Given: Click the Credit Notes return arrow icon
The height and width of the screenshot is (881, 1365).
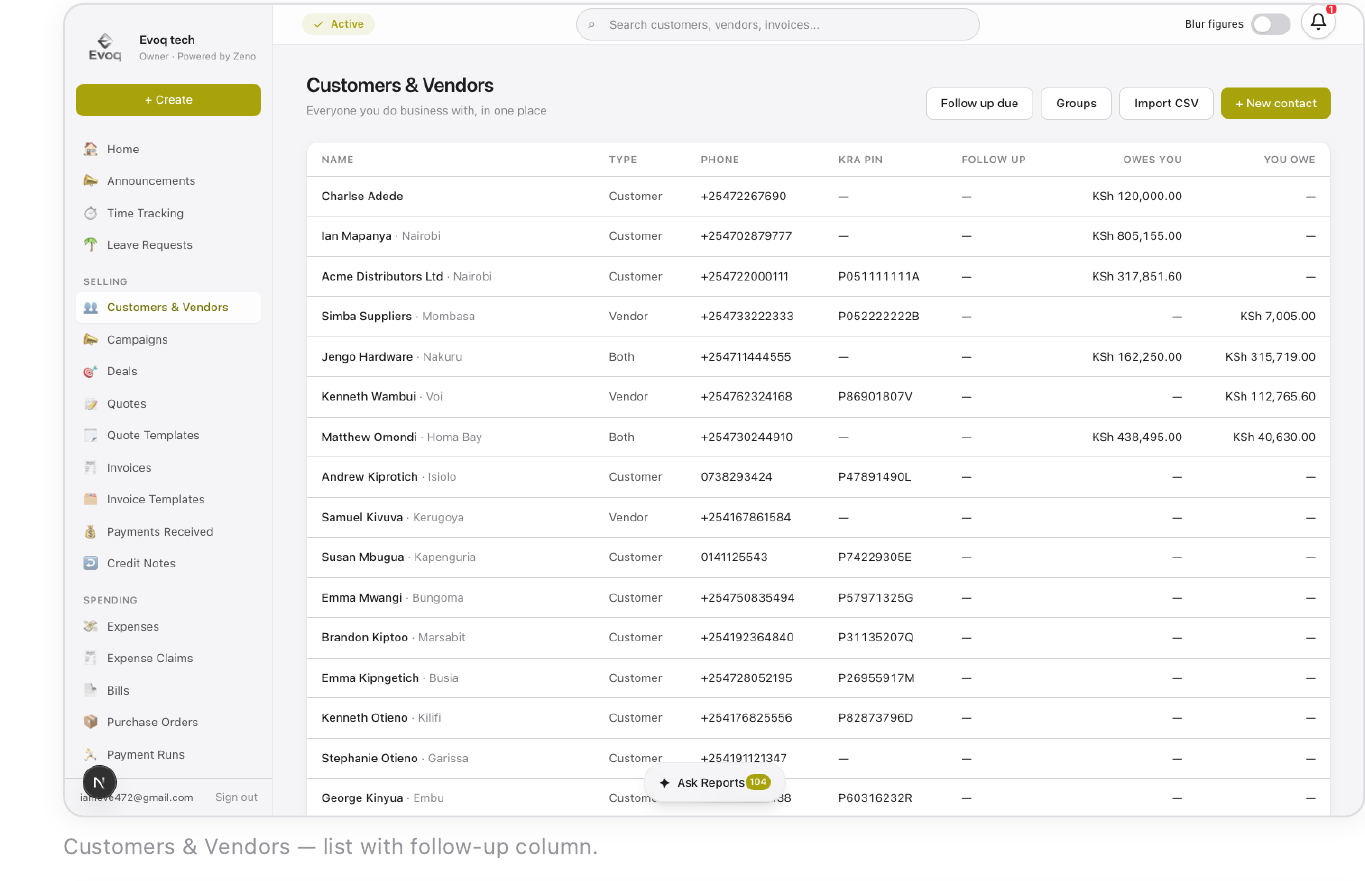Looking at the screenshot, I should click(x=91, y=563).
